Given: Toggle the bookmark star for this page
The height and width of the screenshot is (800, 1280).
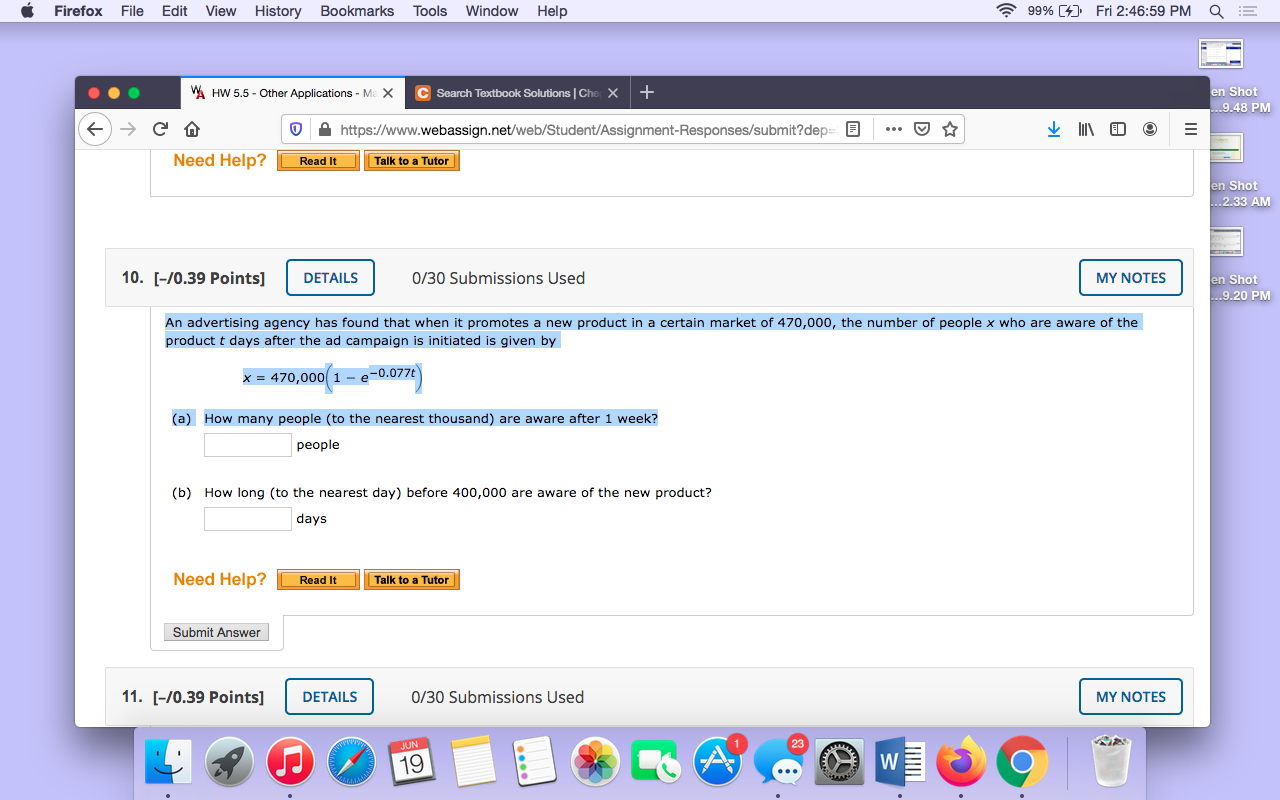Looking at the screenshot, I should click(949, 129).
